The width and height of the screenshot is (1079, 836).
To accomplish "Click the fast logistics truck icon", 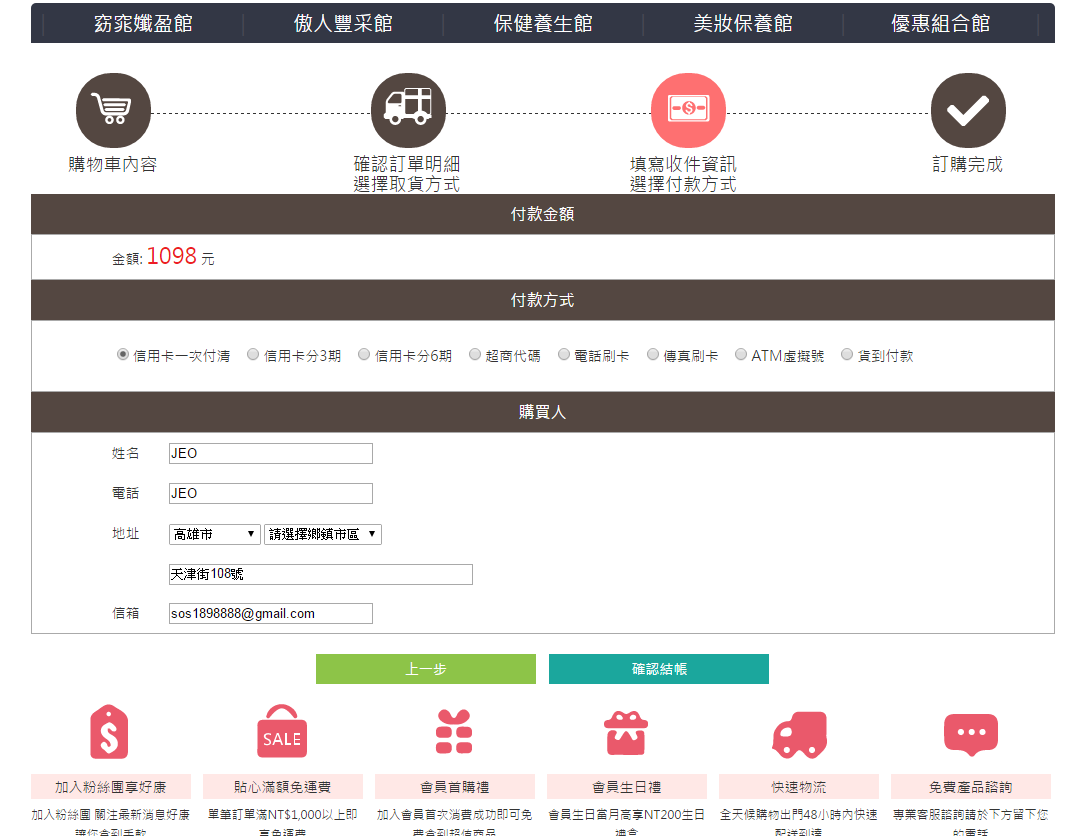I will tap(799, 735).
